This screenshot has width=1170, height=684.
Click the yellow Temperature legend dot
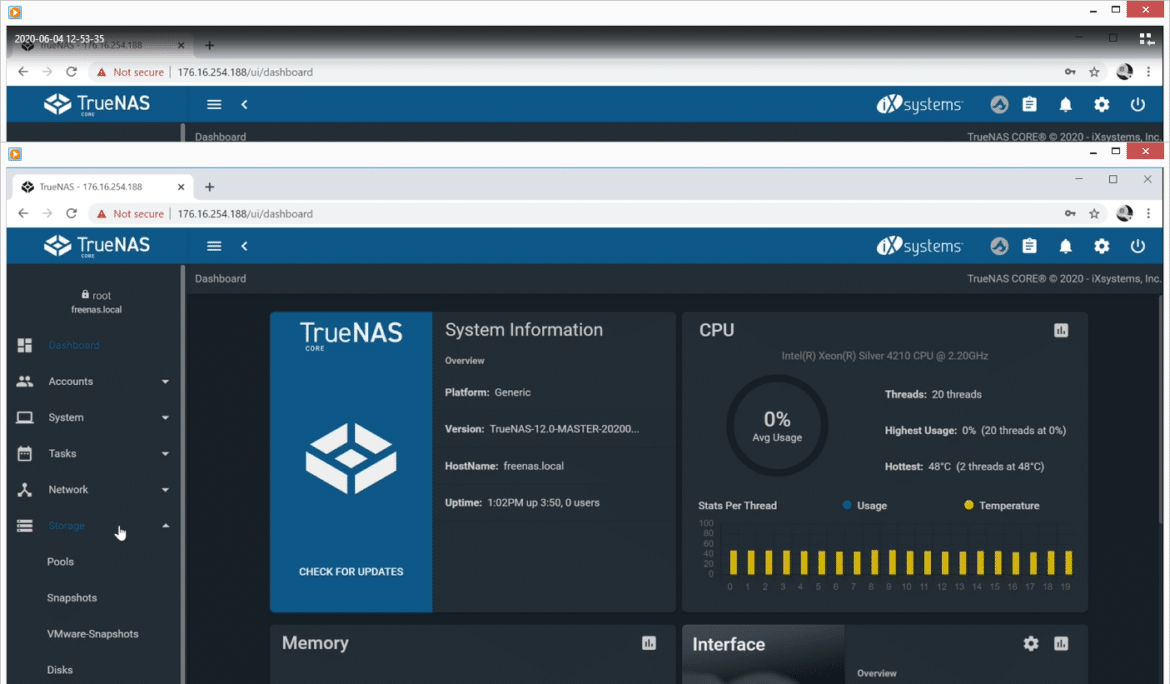click(969, 505)
